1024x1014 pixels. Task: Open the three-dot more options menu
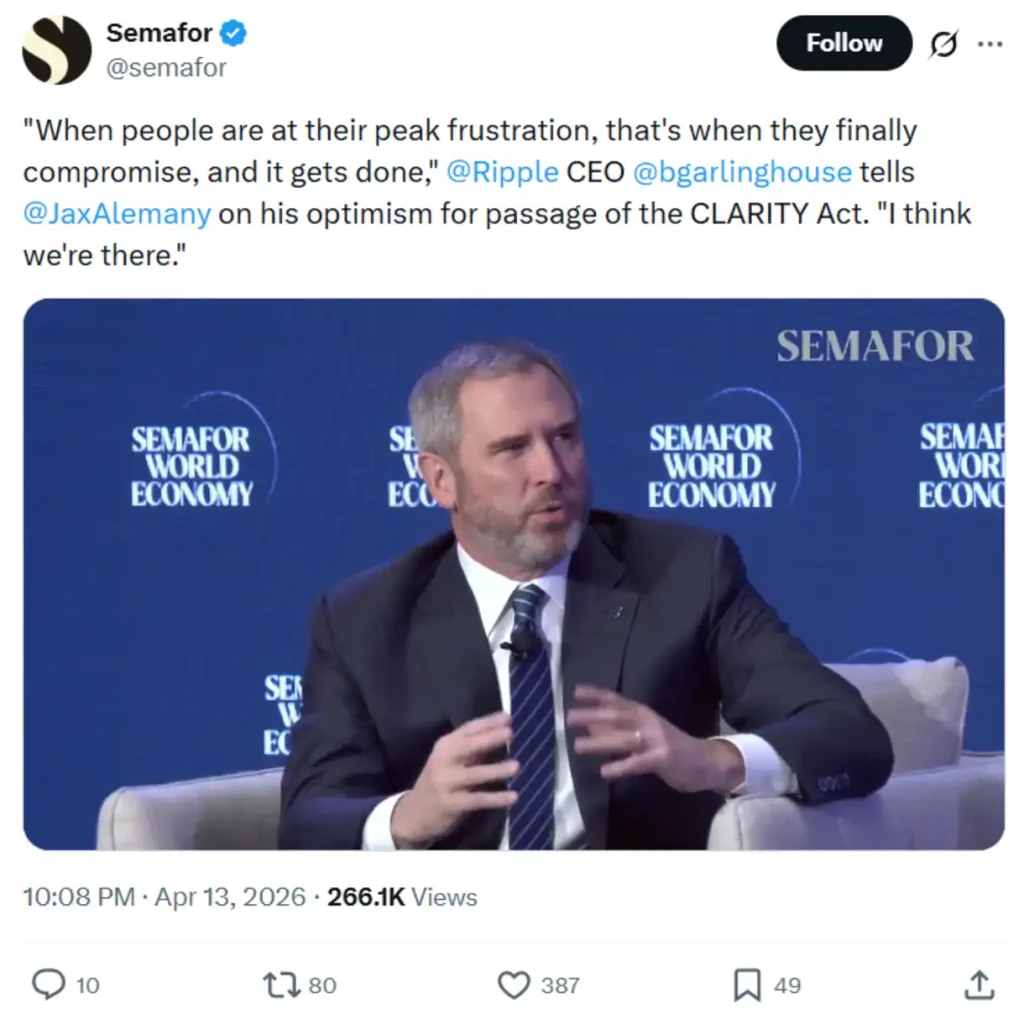(991, 44)
